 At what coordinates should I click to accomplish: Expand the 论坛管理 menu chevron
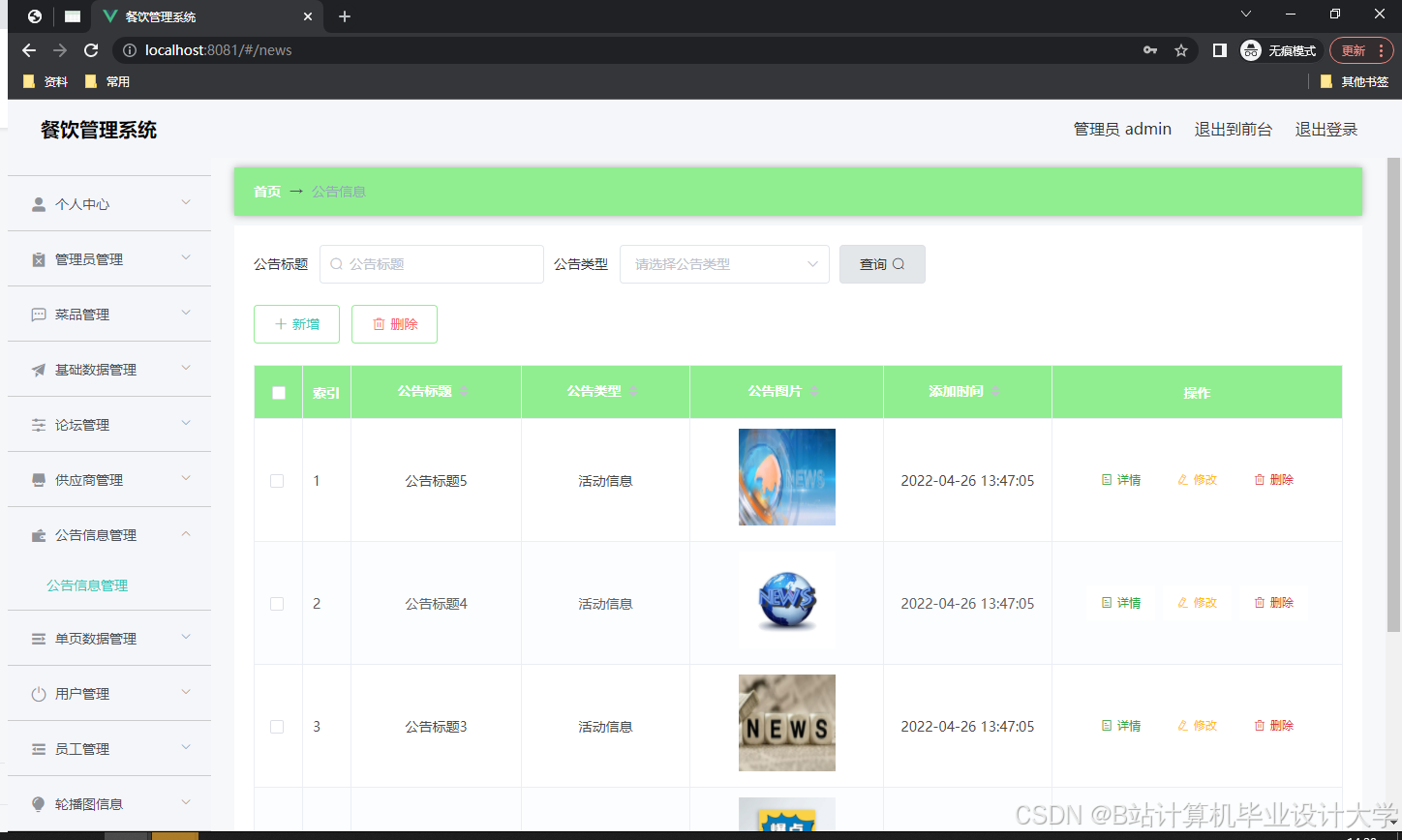186,423
